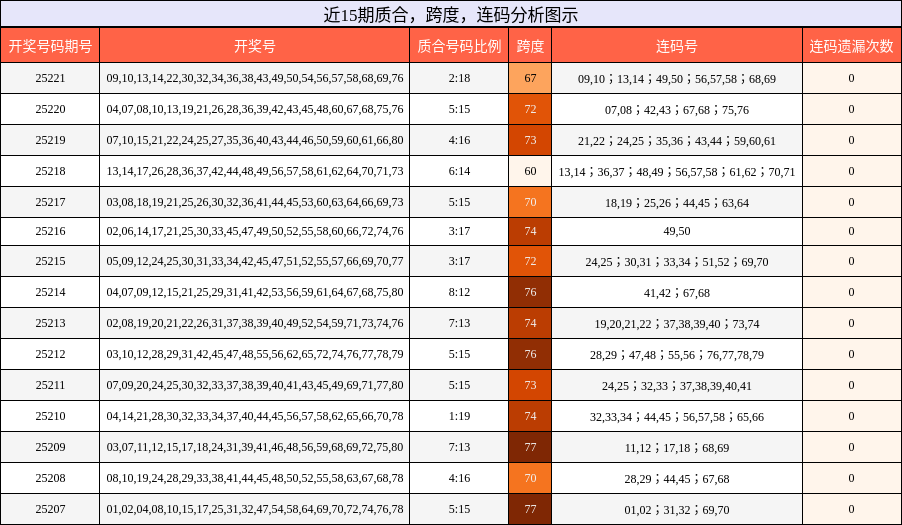Screen dimensions: 902x525
Task: Click omission count 0 in row 25214
Action: 851,292
